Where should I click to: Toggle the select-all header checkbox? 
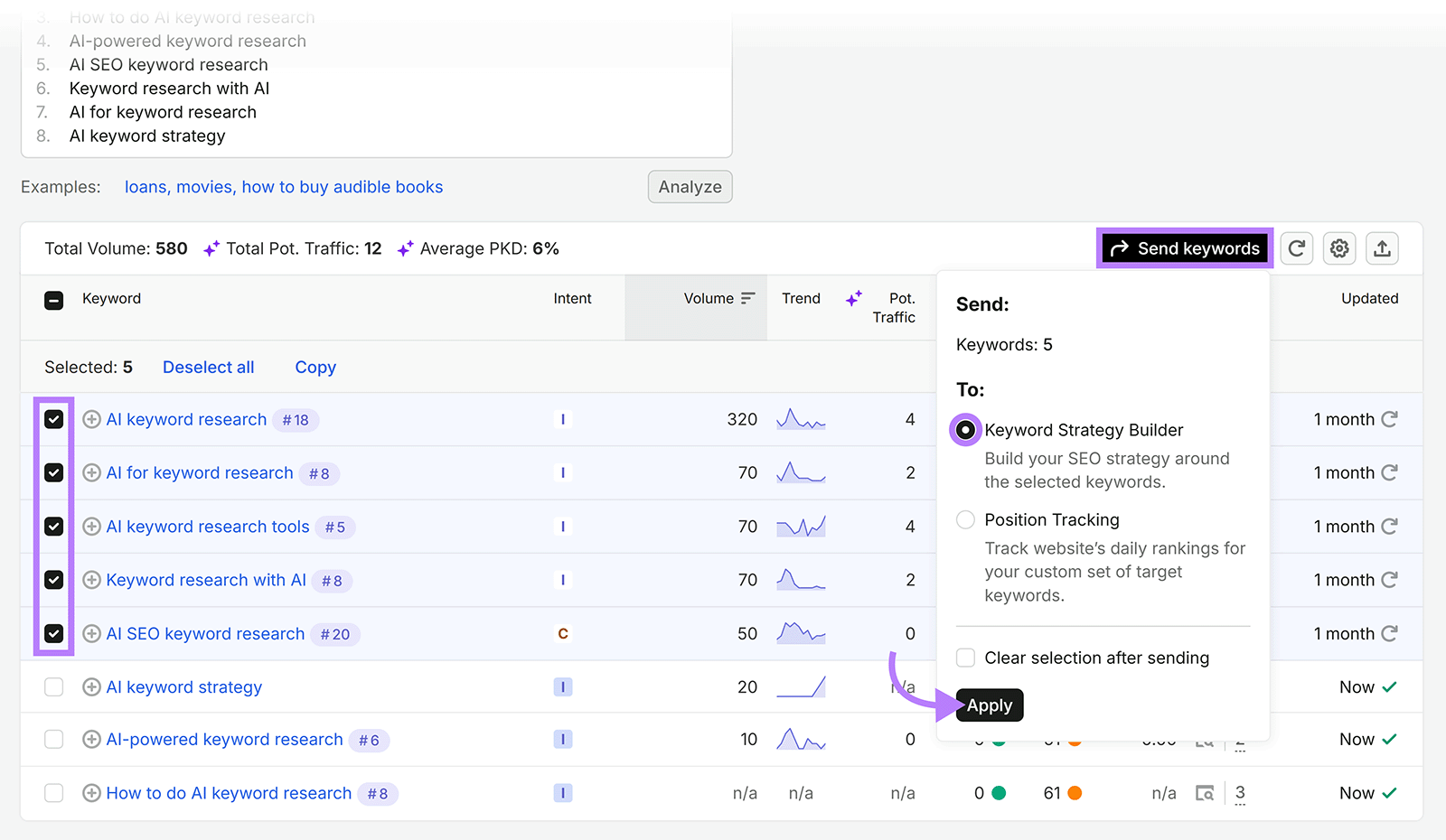point(54,300)
